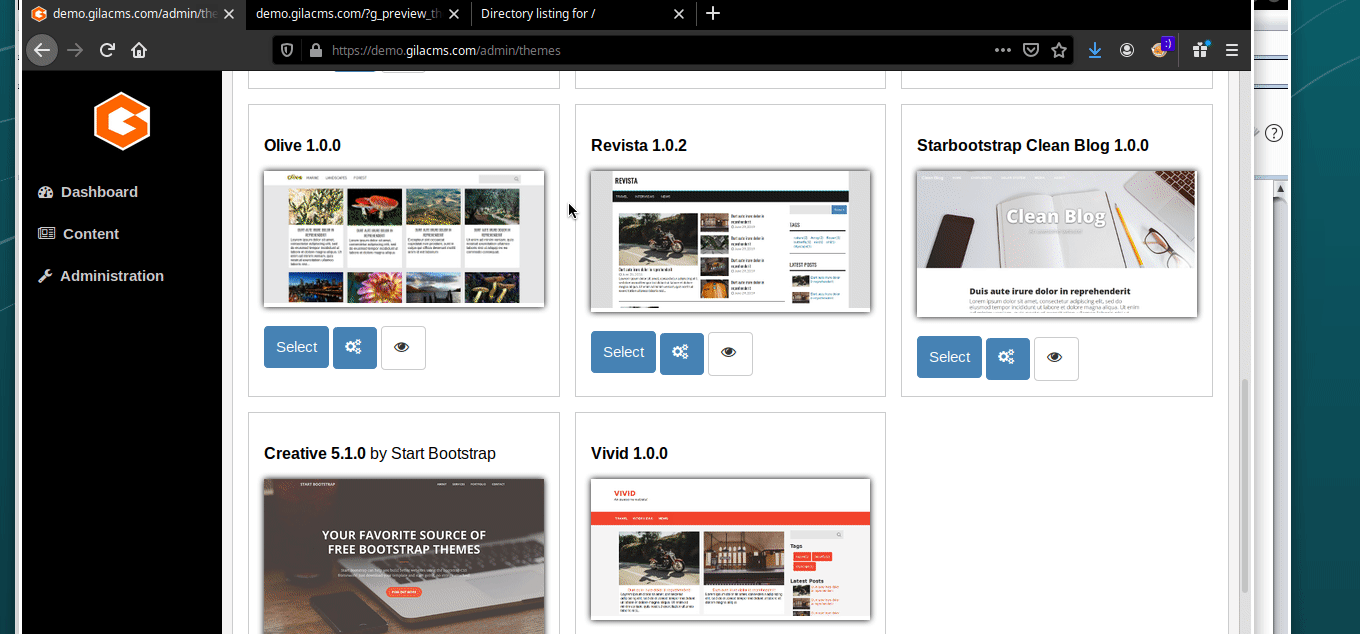Open the page actions three-dot menu
This screenshot has width=1360, height=634.
click(1002, 49)
